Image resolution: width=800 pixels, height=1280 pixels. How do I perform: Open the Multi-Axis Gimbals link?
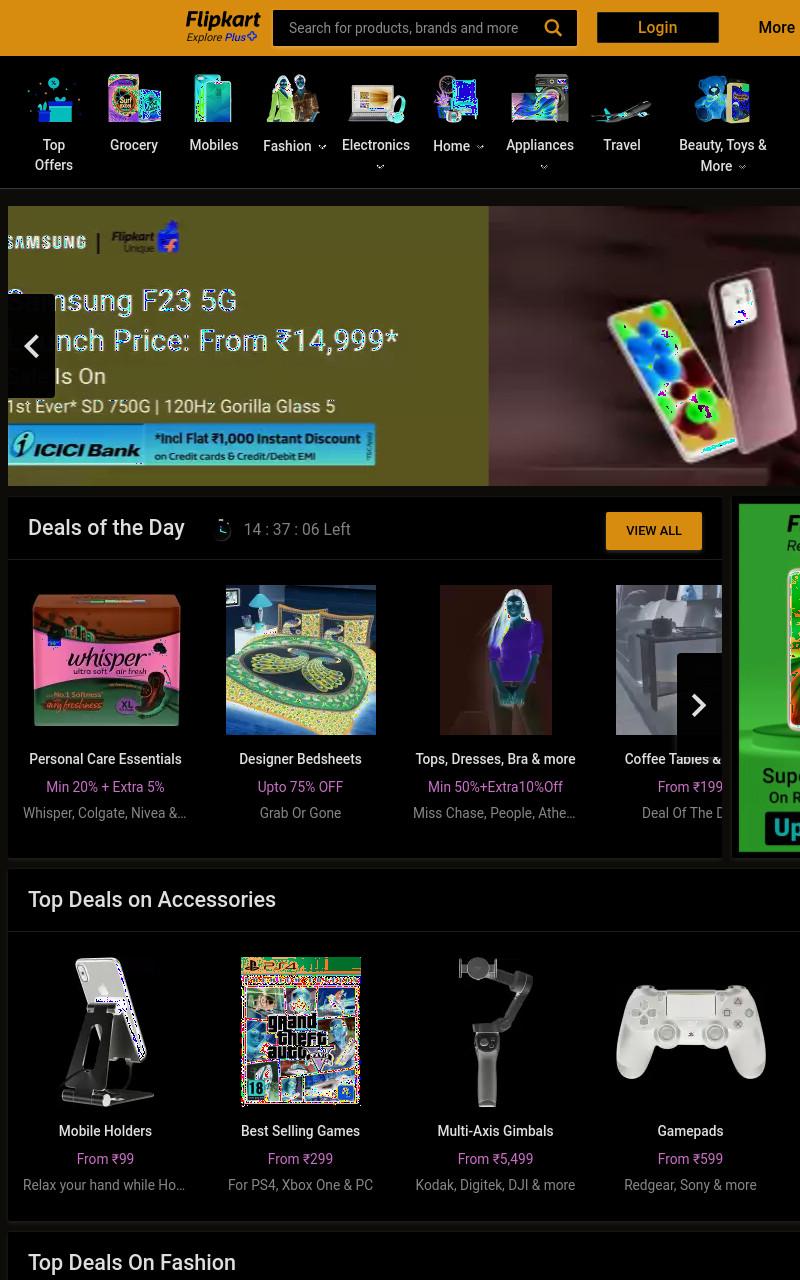495,1131
